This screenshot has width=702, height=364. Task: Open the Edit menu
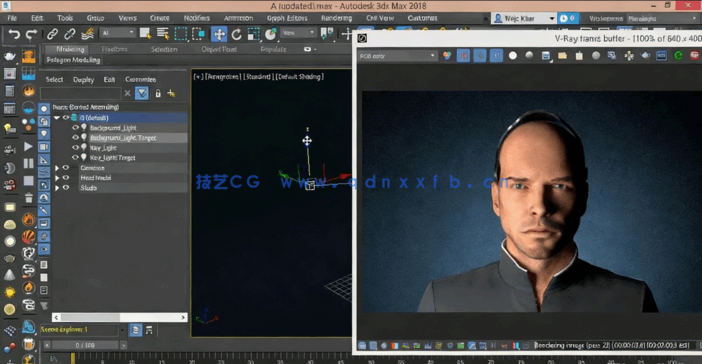37,18
